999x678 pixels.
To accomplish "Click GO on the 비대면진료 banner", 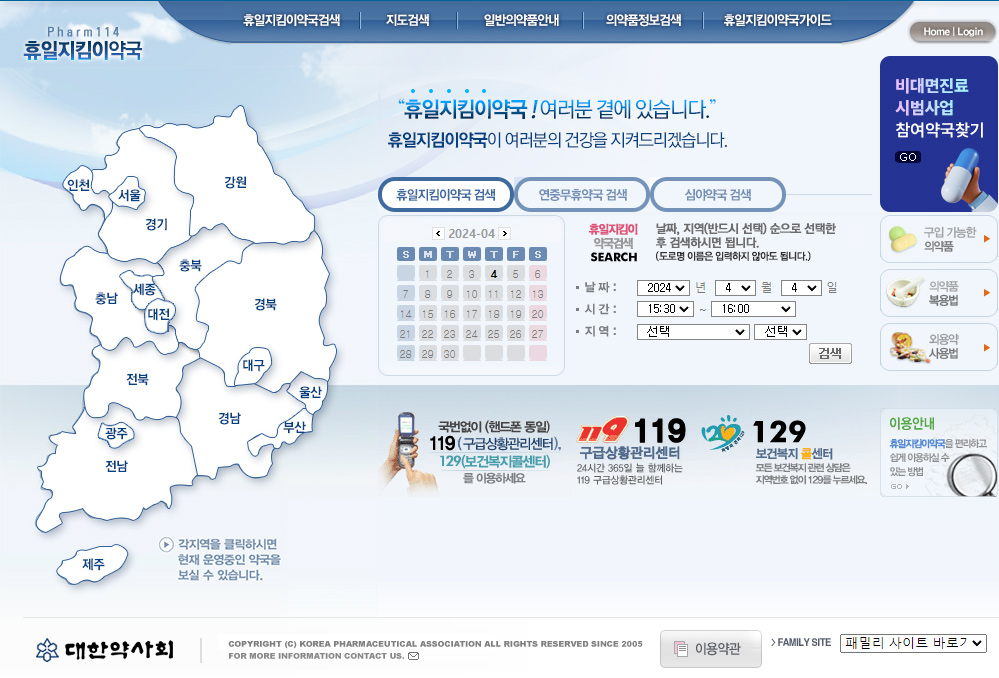I will pyautogui.click(x=906, y=157).
